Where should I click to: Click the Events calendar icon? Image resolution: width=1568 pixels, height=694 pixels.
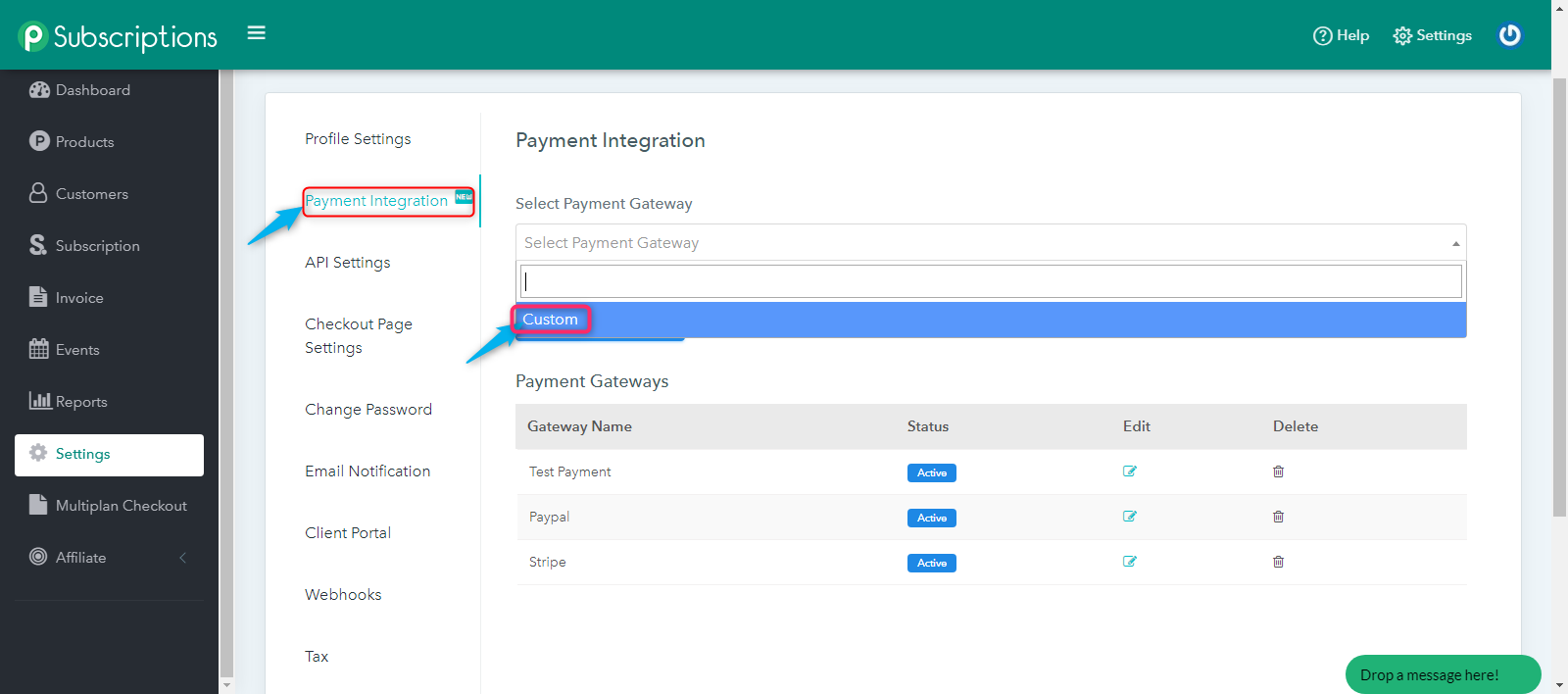(x=39, y=349)
